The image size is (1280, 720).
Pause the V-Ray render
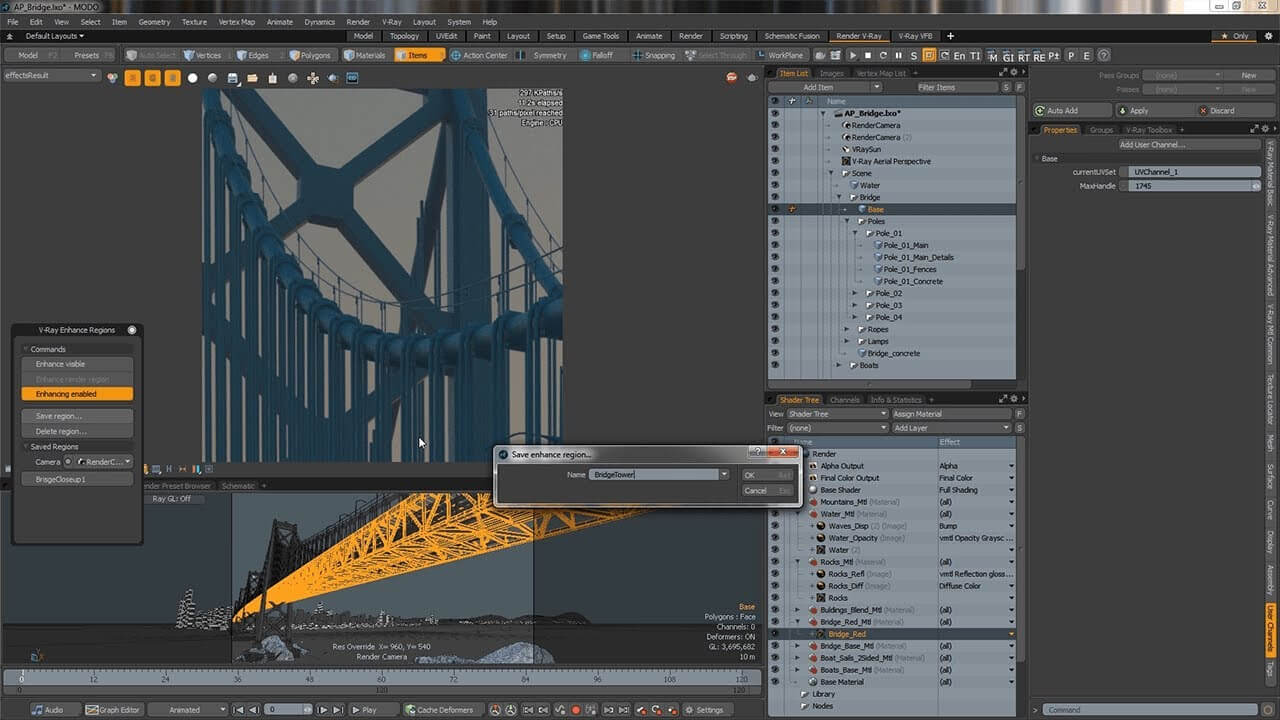[898, 56]
